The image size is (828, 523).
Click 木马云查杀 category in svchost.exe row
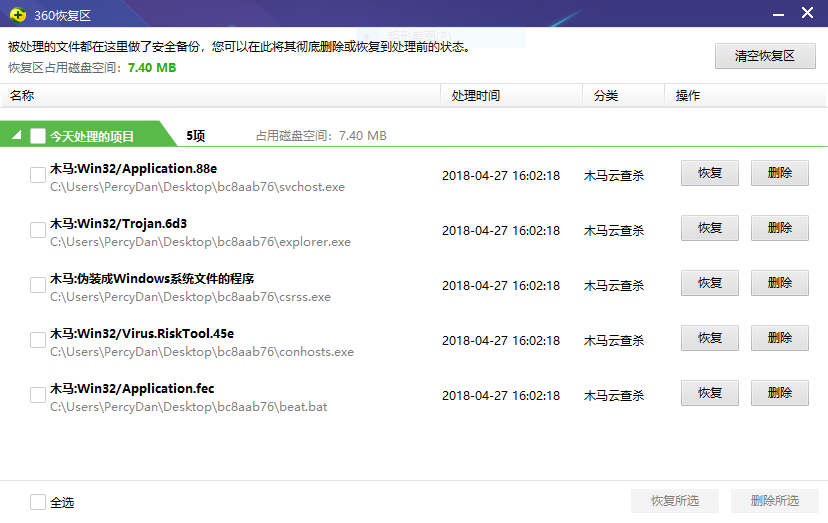(x=614, y=175)
